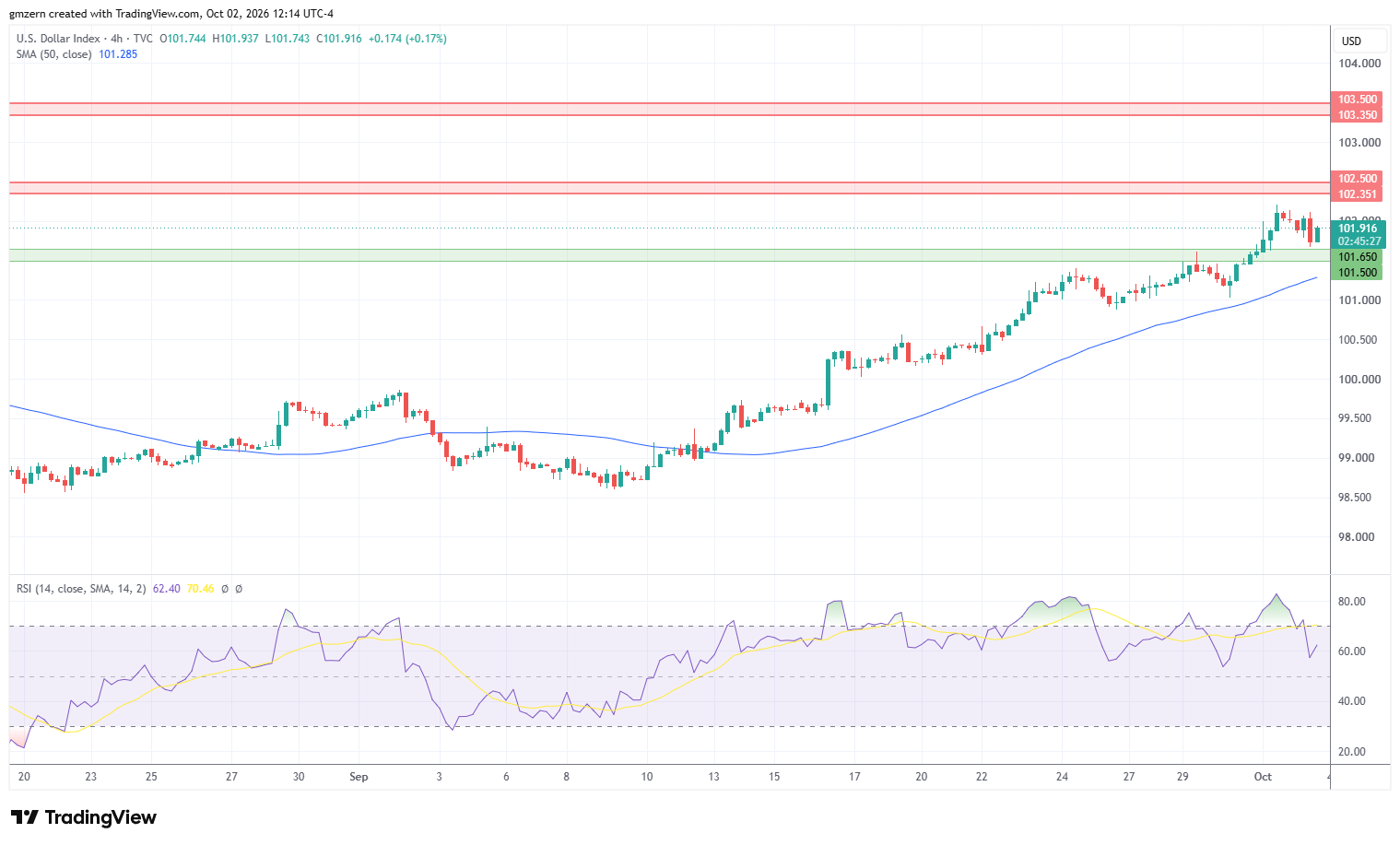Click the RSI axis label 80.00

point(1352,602)
